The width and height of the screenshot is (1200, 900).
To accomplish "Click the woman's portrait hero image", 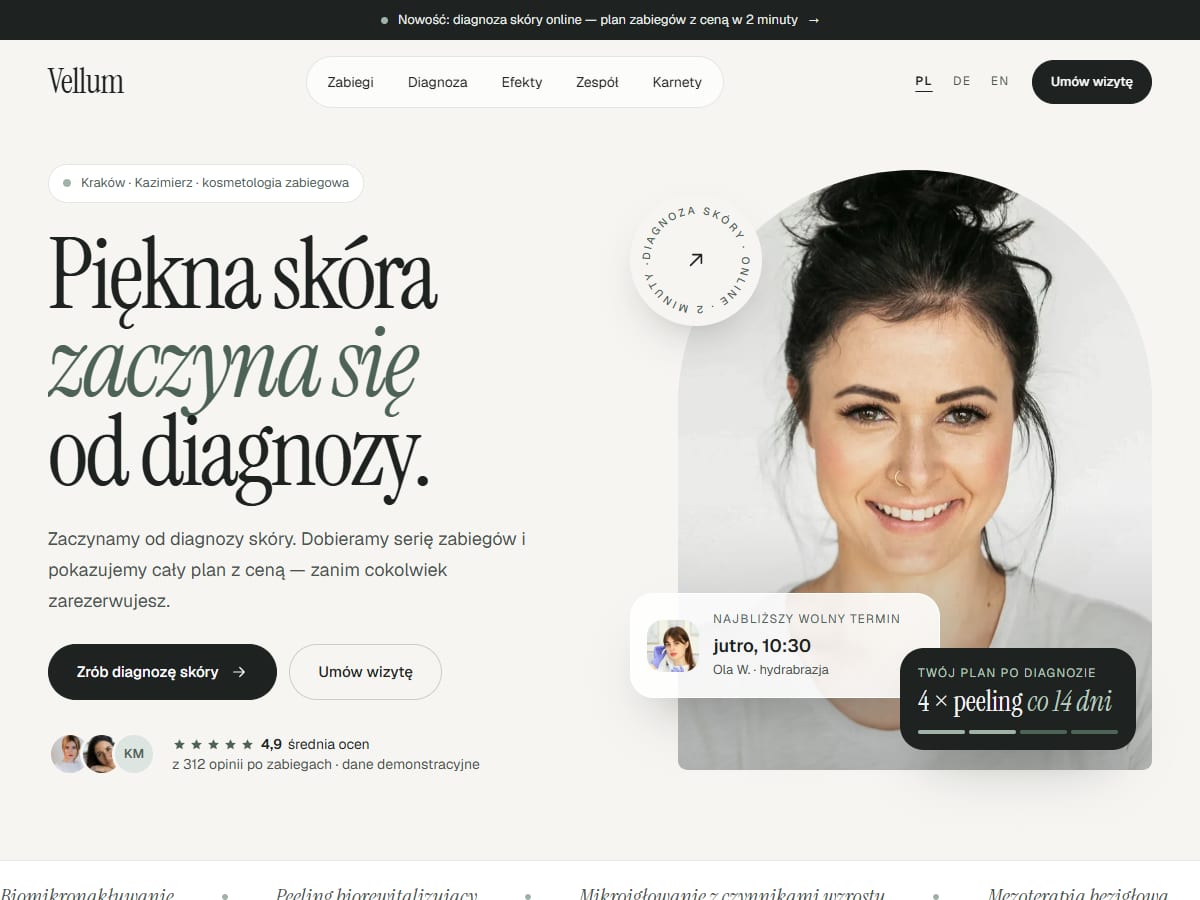I will click(915, 470).
